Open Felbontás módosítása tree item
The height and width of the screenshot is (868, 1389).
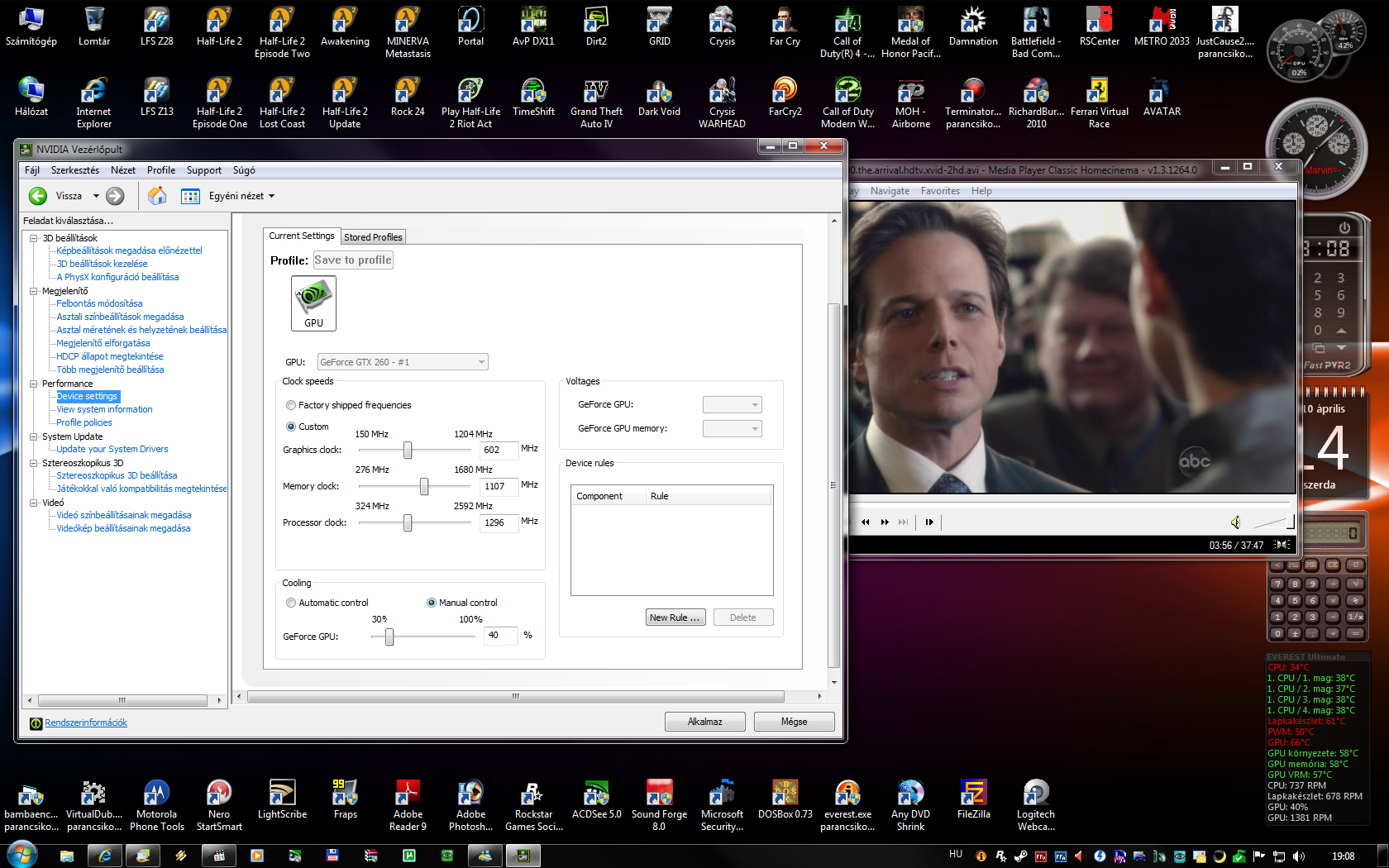click(x=99, y=303)
